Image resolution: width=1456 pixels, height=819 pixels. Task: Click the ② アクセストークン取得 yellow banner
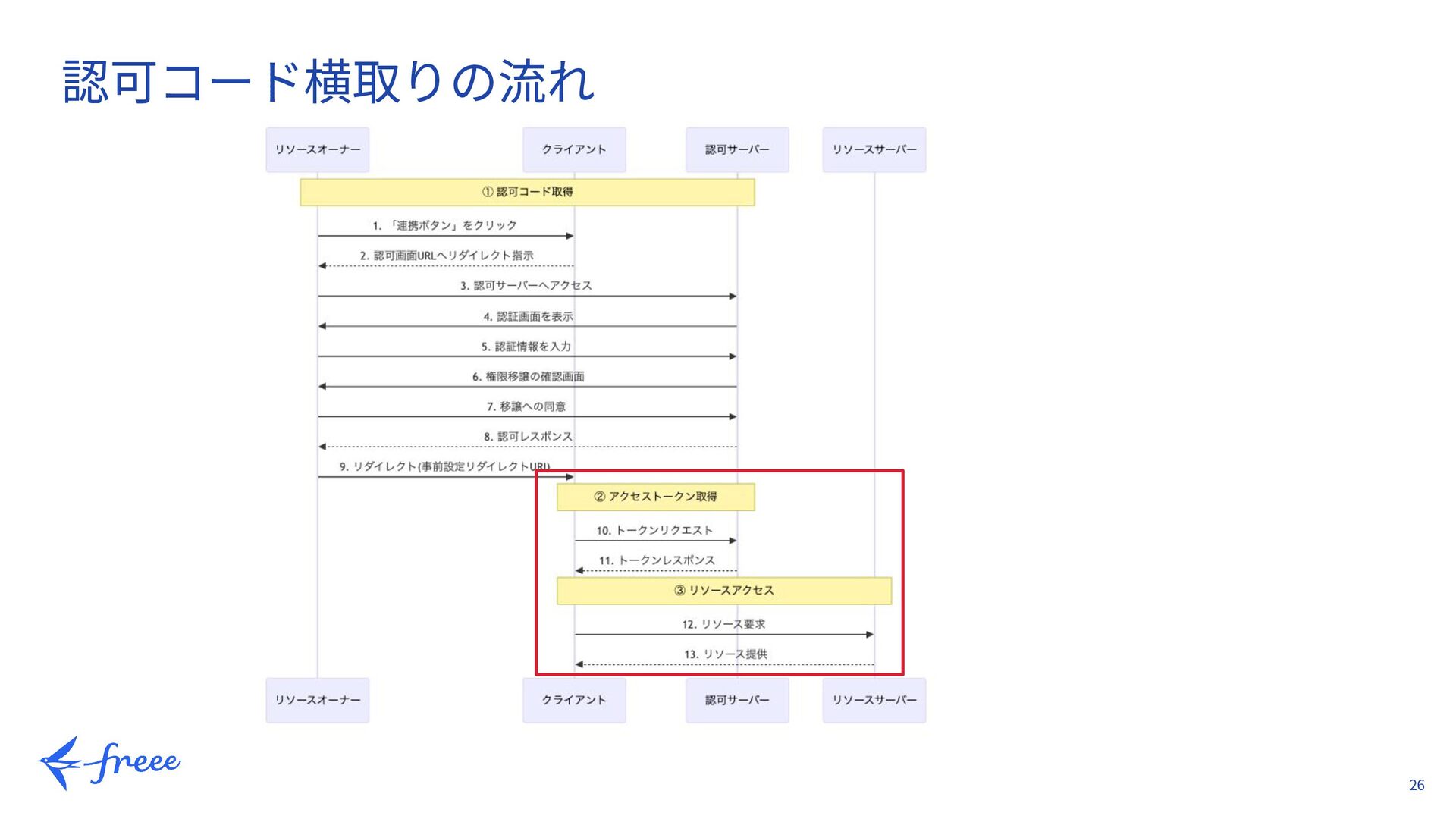point(655,497)
